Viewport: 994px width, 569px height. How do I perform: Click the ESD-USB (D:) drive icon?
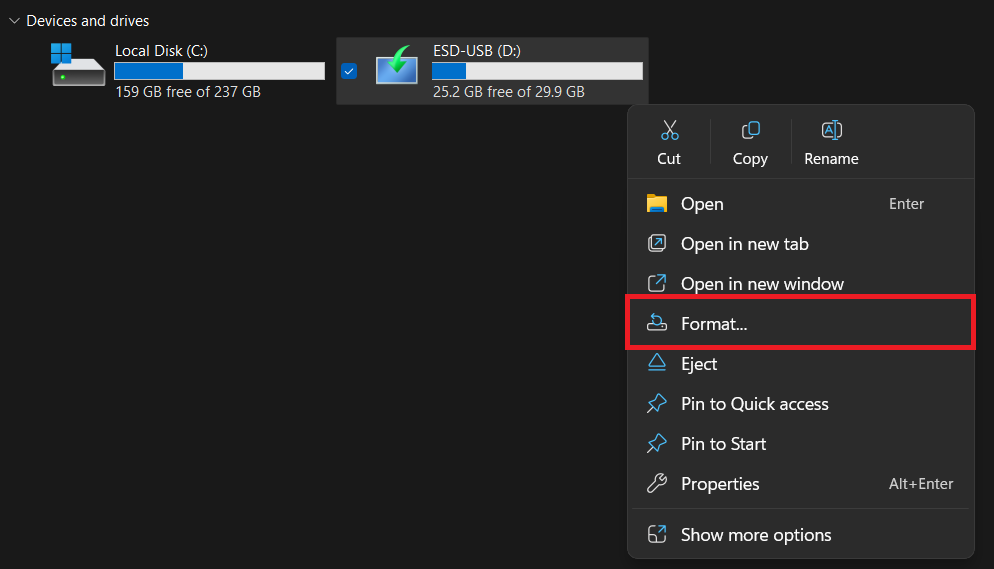pos(396,68)
